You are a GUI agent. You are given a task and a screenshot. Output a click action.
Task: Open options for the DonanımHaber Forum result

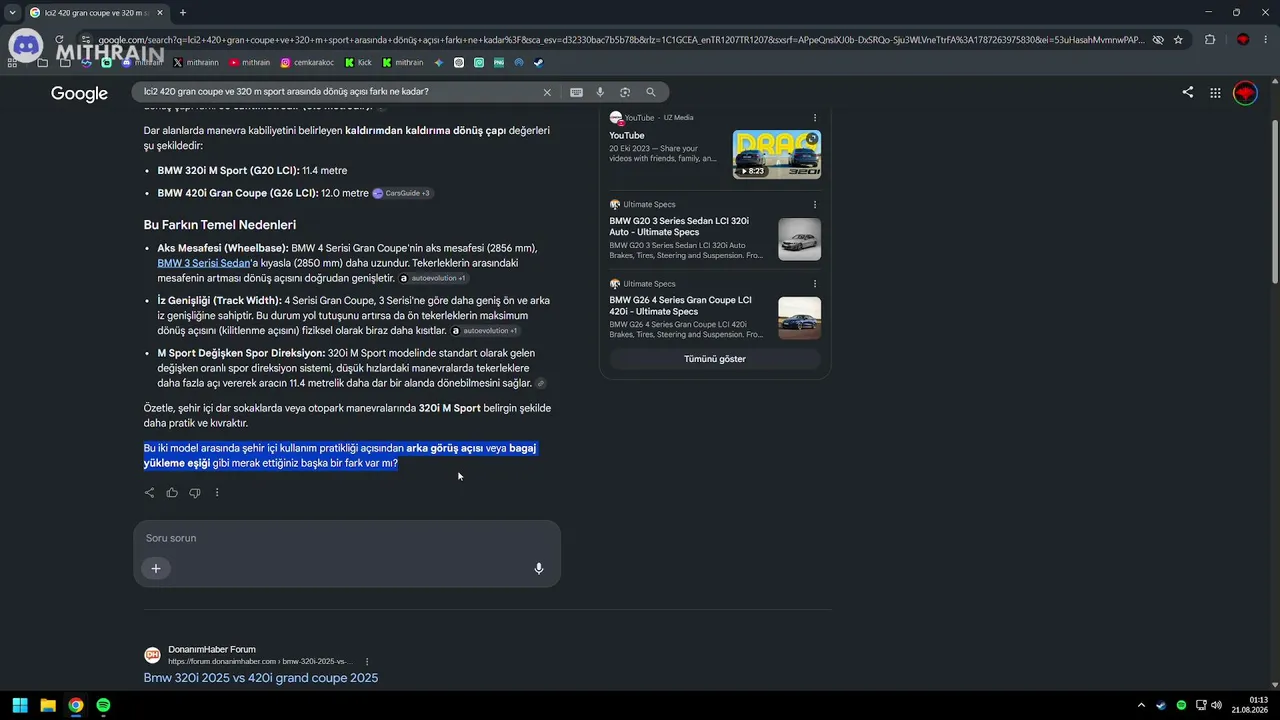pos(367,661)
